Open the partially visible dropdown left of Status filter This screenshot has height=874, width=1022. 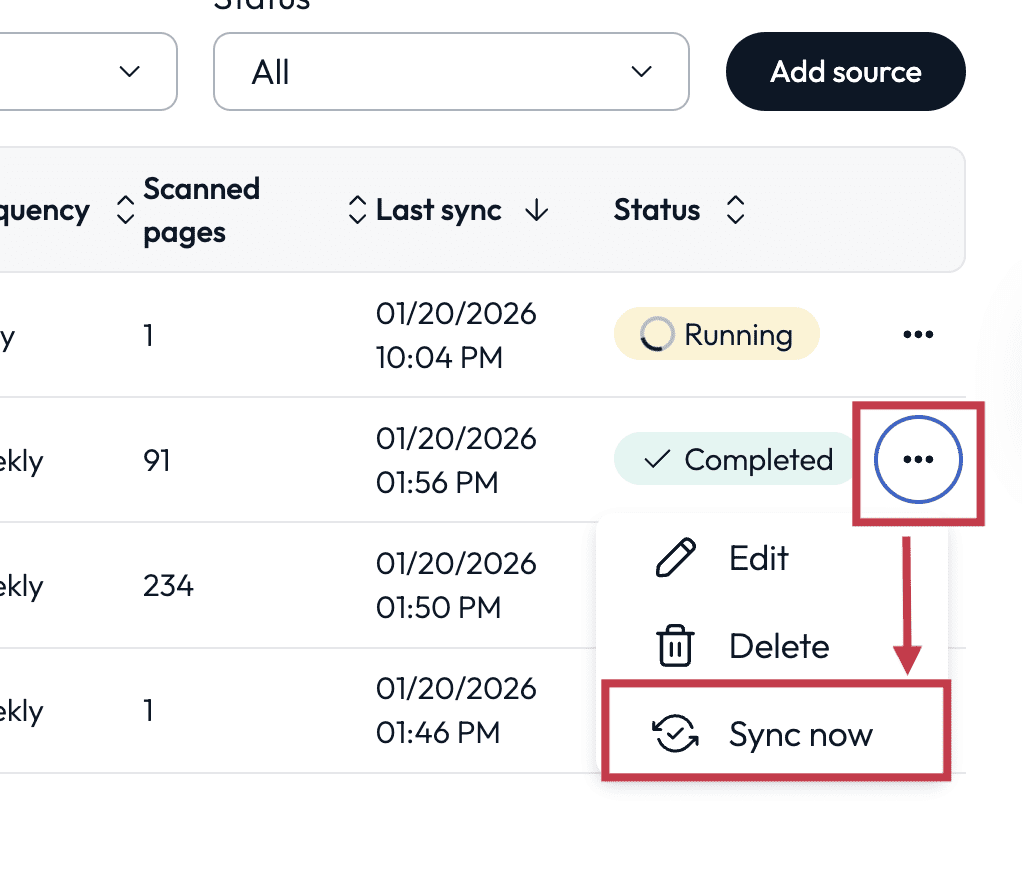coord(88,72)
